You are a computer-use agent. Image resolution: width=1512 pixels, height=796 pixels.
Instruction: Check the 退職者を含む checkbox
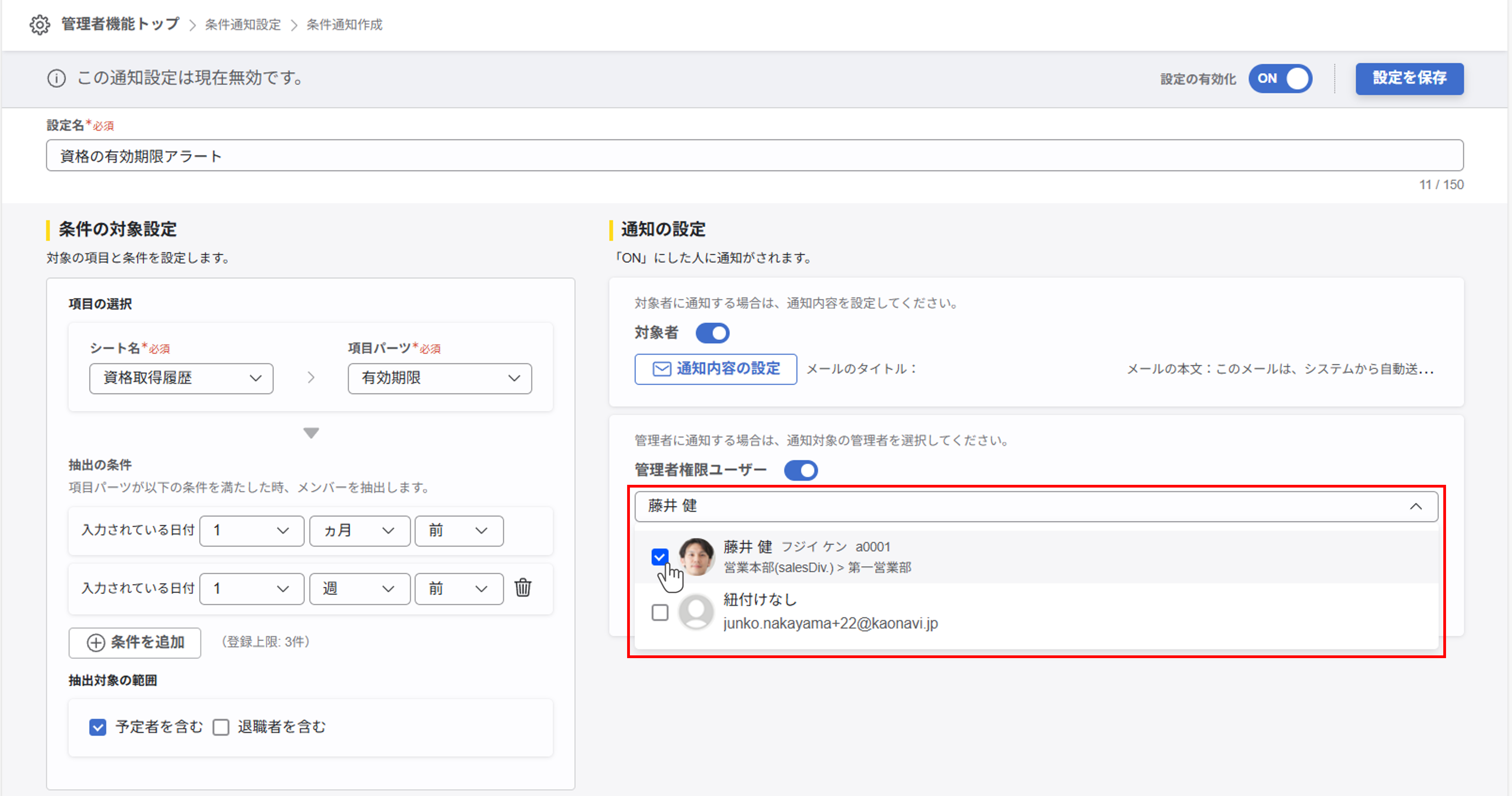pyautogui.click(x=221, y=727)
